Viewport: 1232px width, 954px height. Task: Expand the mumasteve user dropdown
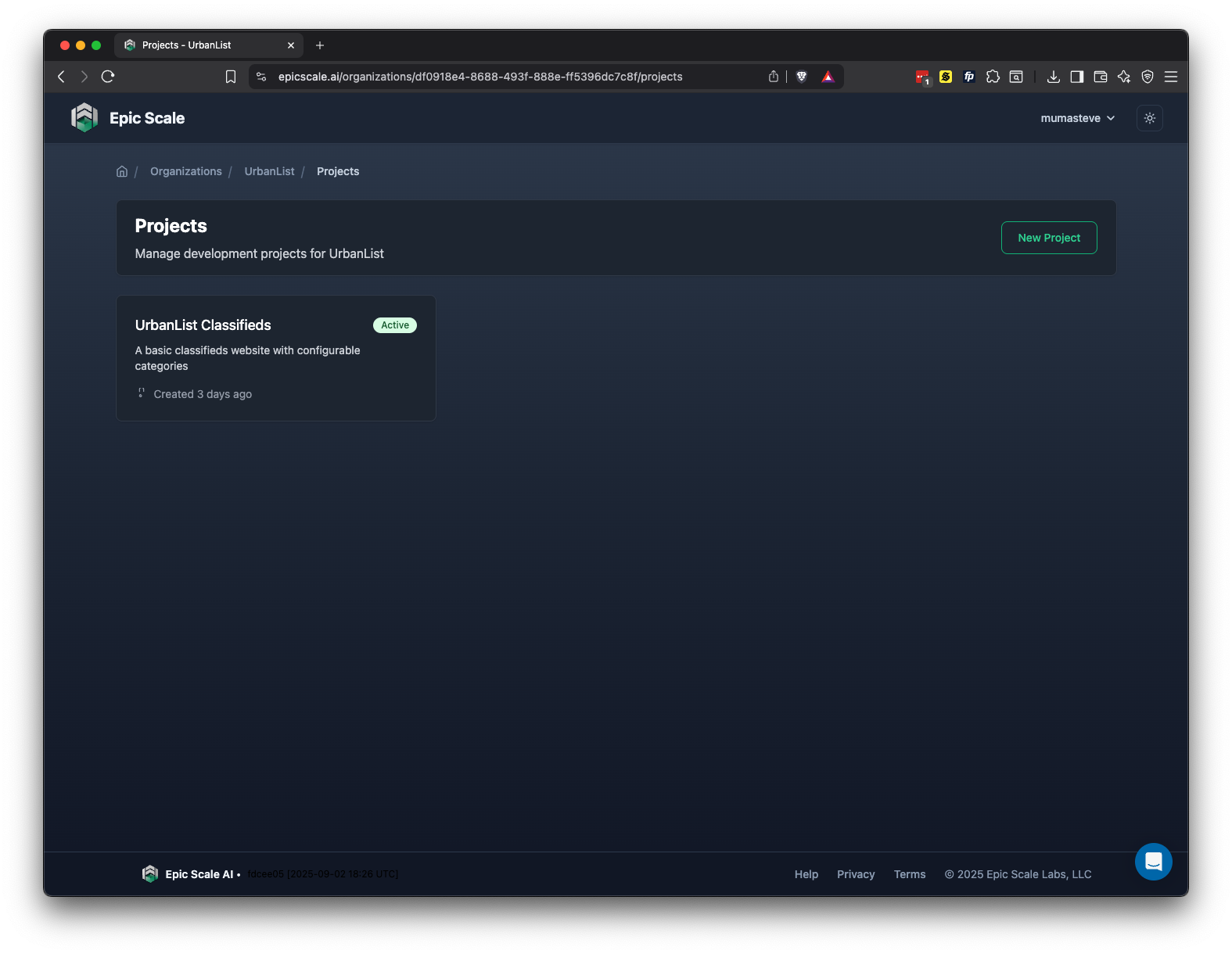click(x=1078, y=118)
